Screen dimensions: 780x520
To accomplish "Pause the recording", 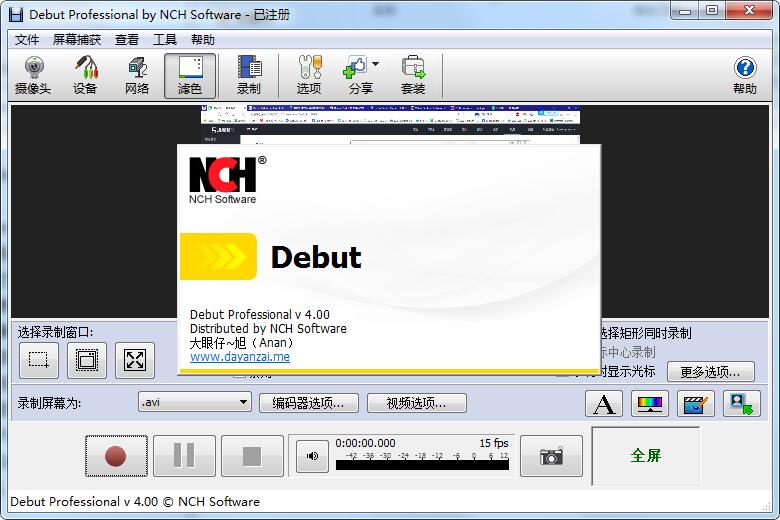I will coord(184,456).
